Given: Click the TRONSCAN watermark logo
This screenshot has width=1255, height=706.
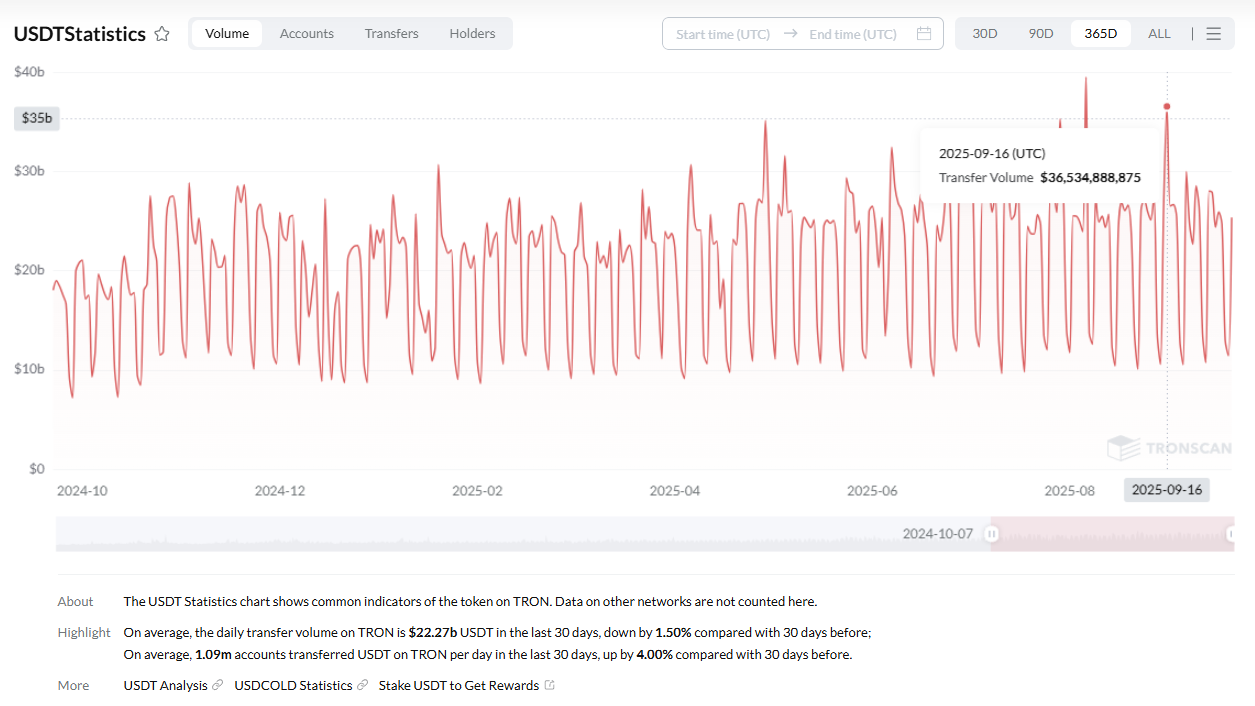Looking at the screenshot, I should coord(1169,448).
